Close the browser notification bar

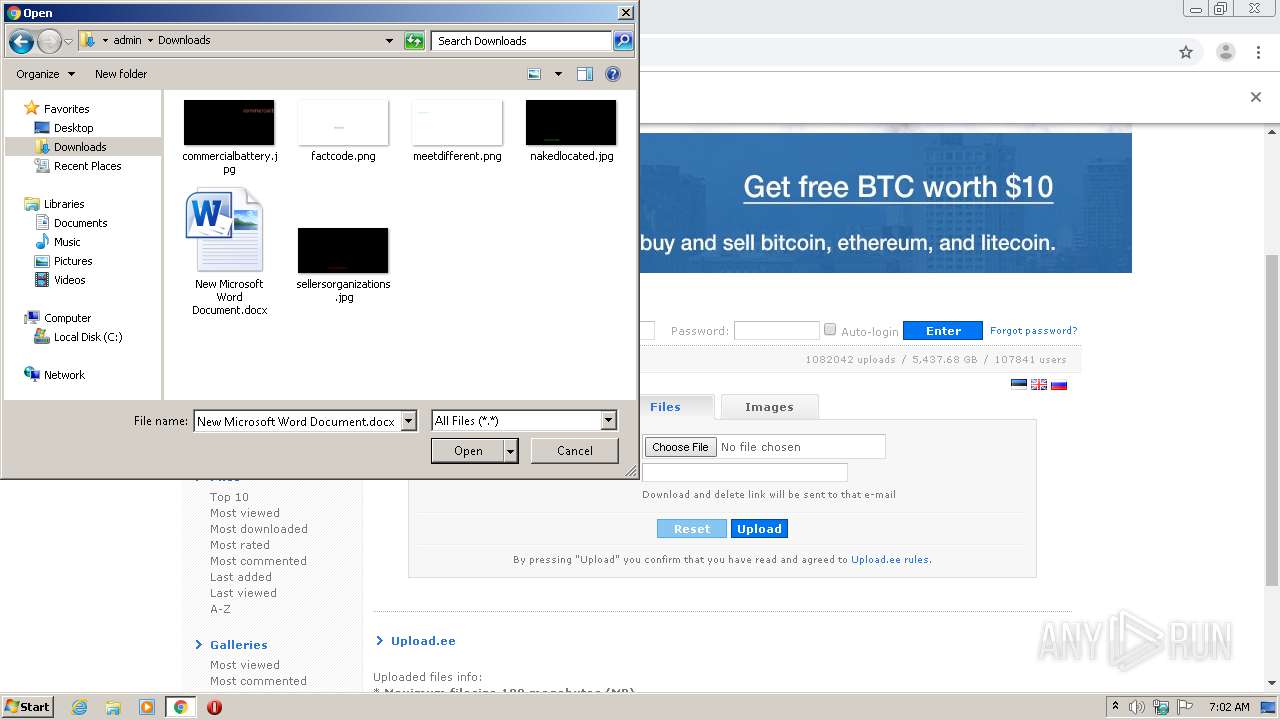(x=1256, y=97)
